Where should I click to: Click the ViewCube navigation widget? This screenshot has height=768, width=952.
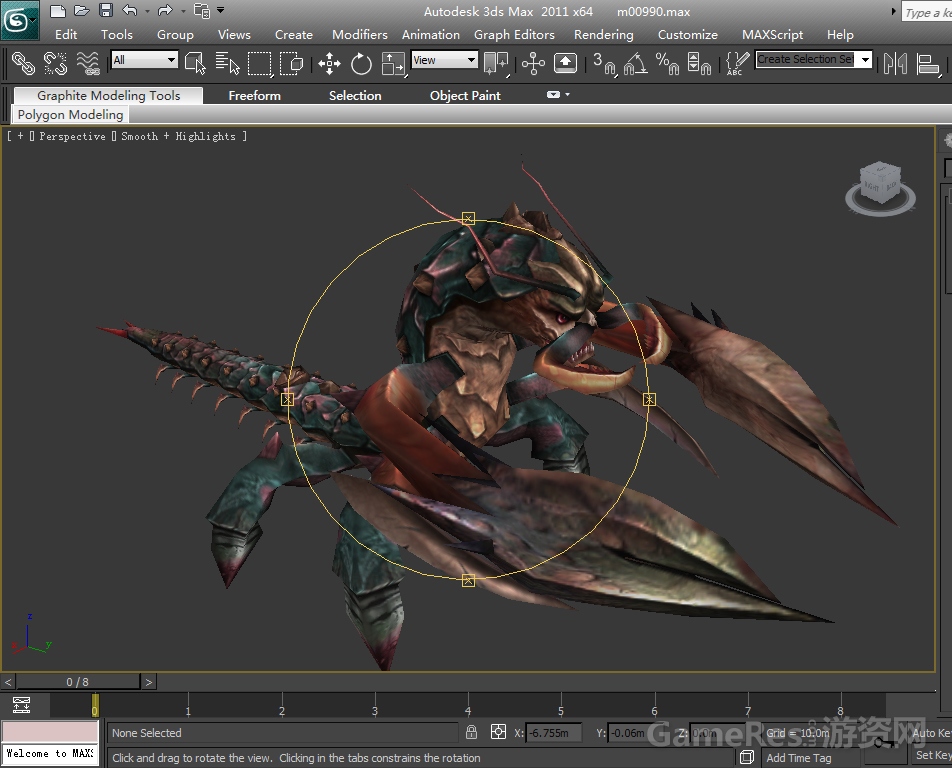(880, 188)
